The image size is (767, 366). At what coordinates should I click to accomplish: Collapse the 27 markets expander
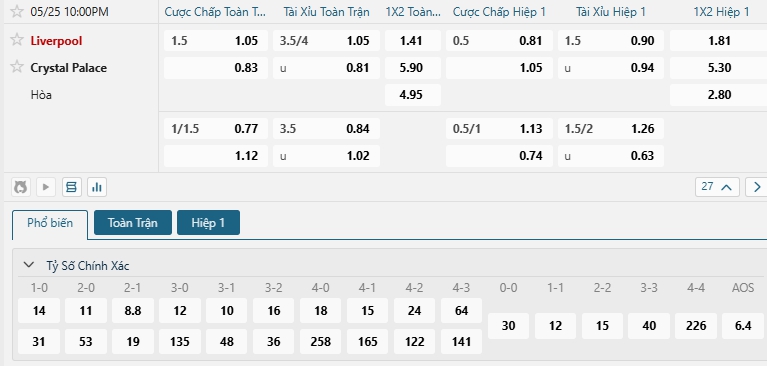(717, 187)
